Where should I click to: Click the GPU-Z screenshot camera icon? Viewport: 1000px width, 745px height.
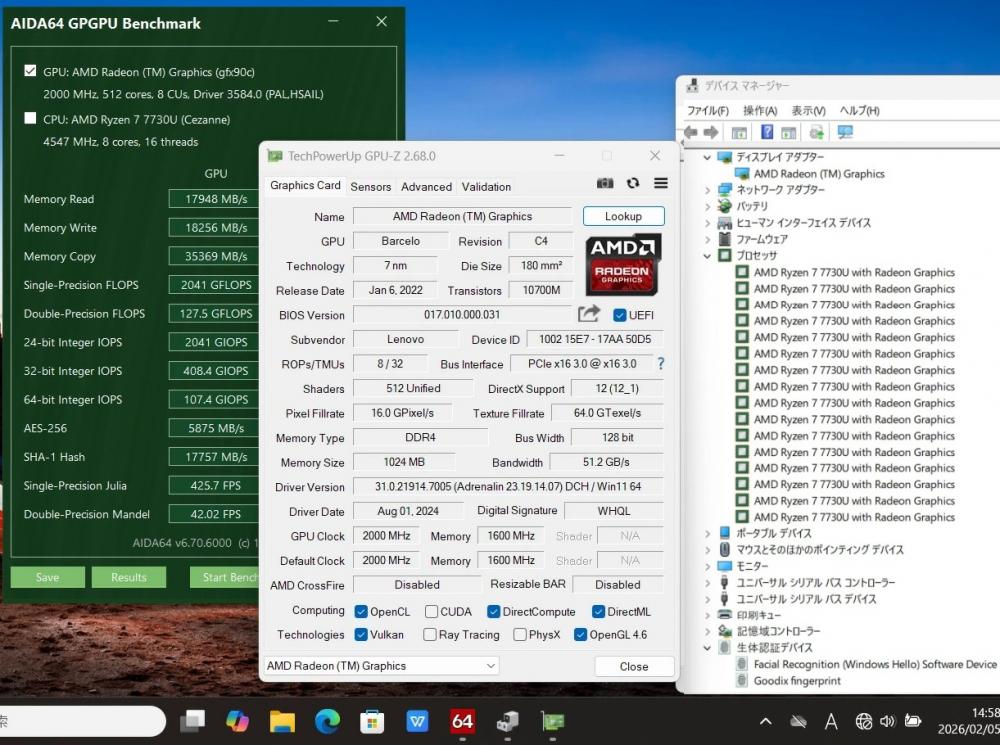[x=605, y=184]
